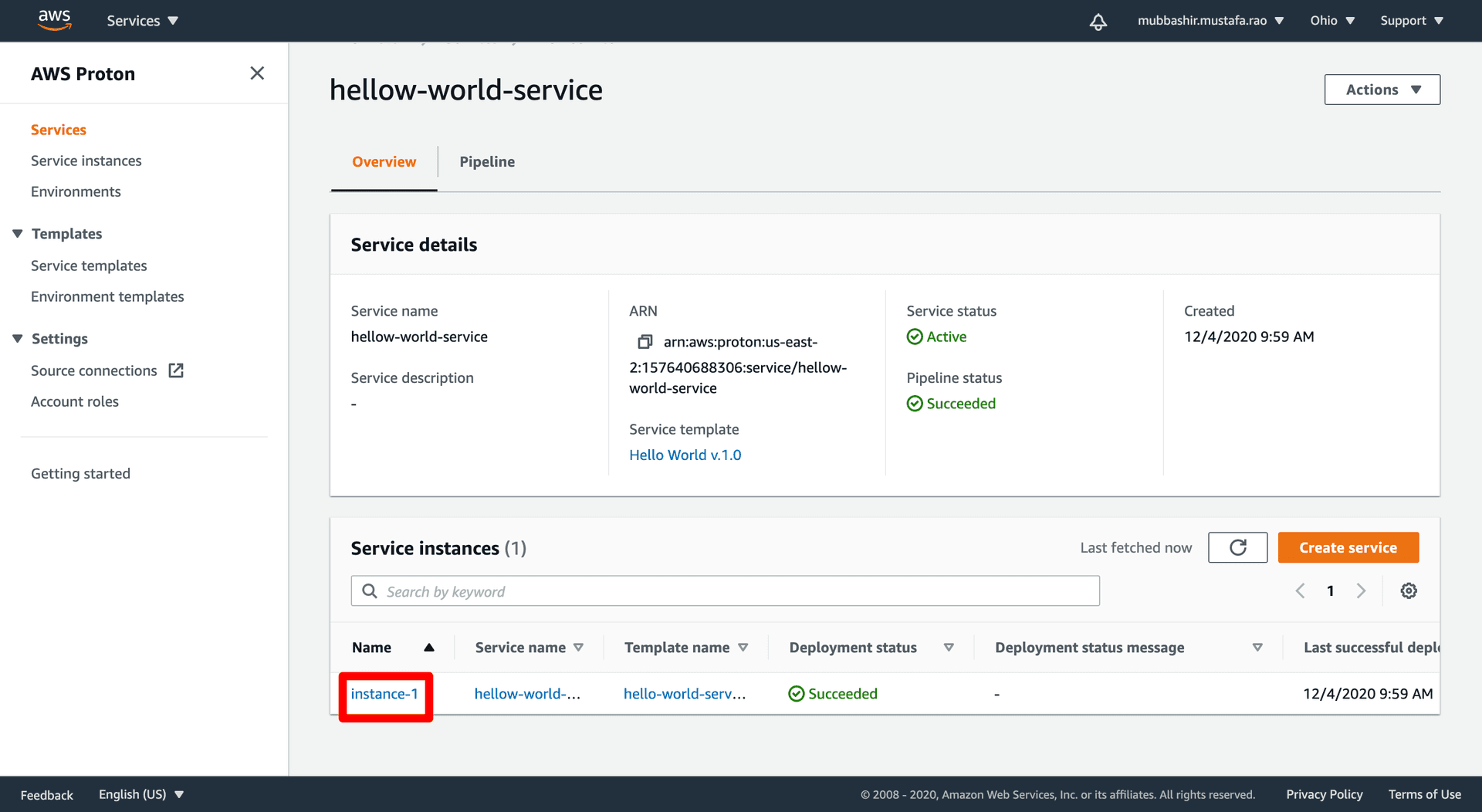
Task: Click the Last fetched now text
Action: (x=1135, y=547)
